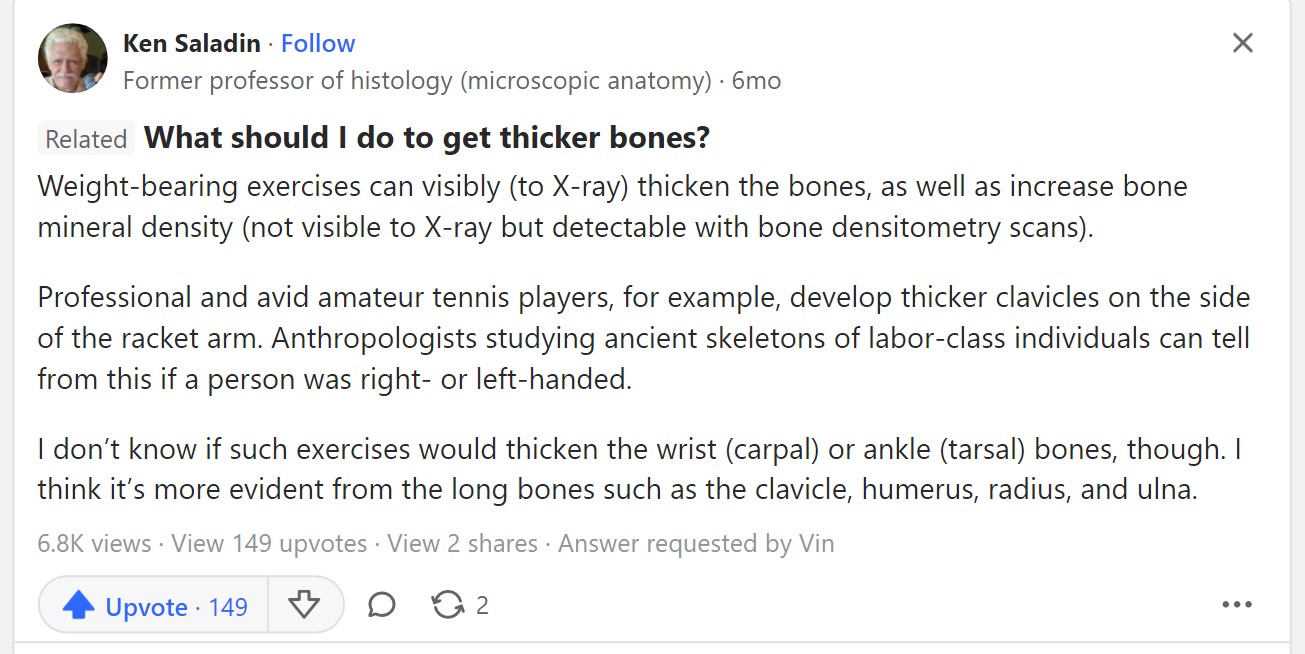Image resolution: width=1305 pixels, height=654 pixels.
Task: Open the 6mo timestamp link
Action: [756, 81]
